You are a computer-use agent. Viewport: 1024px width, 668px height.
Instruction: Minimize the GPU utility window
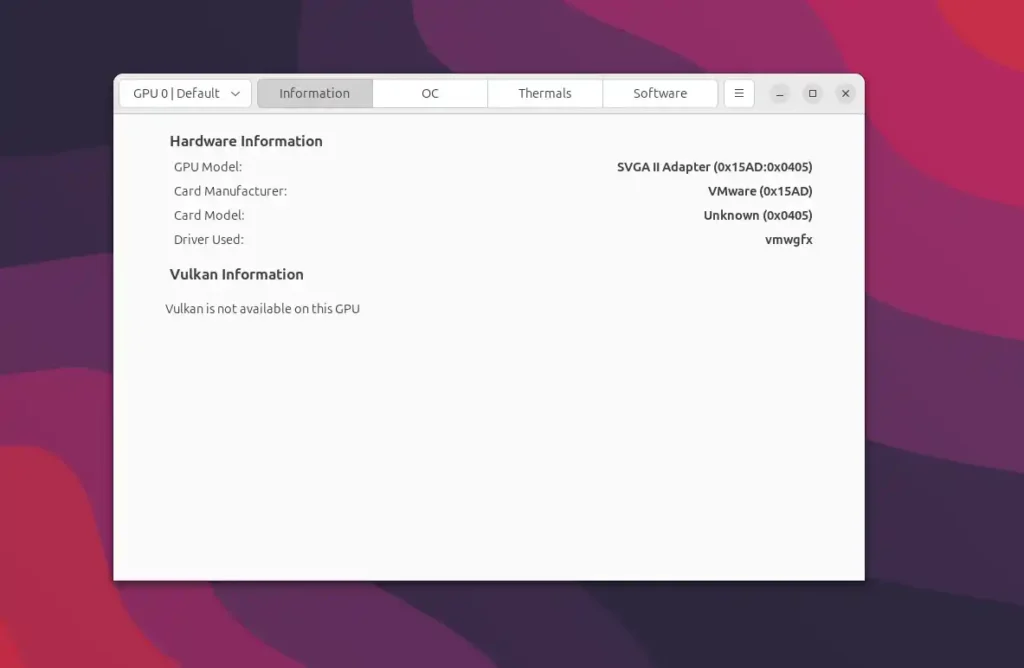click(780, 93)
